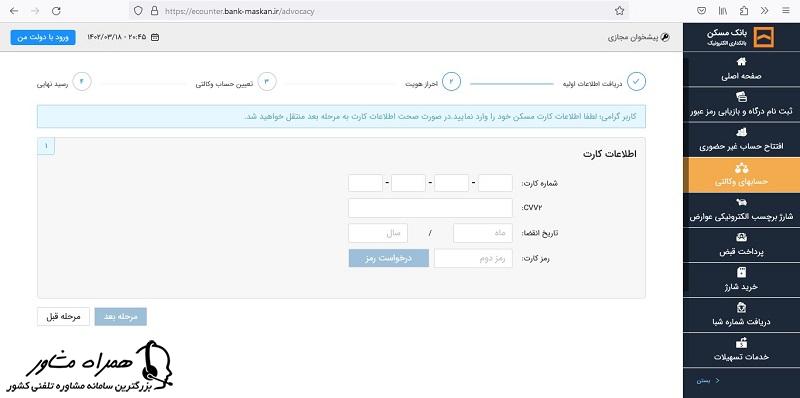
Task: Open the browser hamburger menu
Action: (x=785, y=11)
